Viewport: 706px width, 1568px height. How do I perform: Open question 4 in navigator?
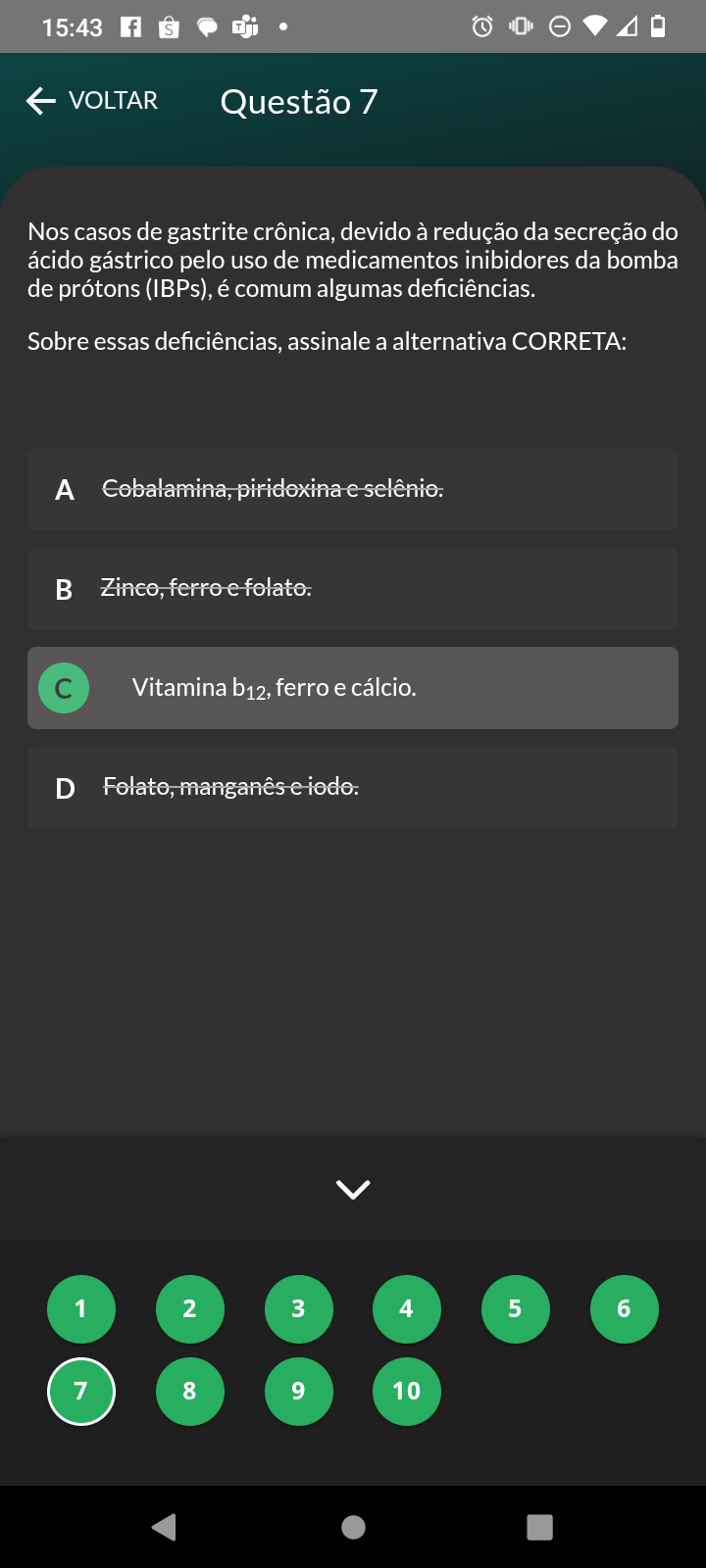pos(407,1309)
